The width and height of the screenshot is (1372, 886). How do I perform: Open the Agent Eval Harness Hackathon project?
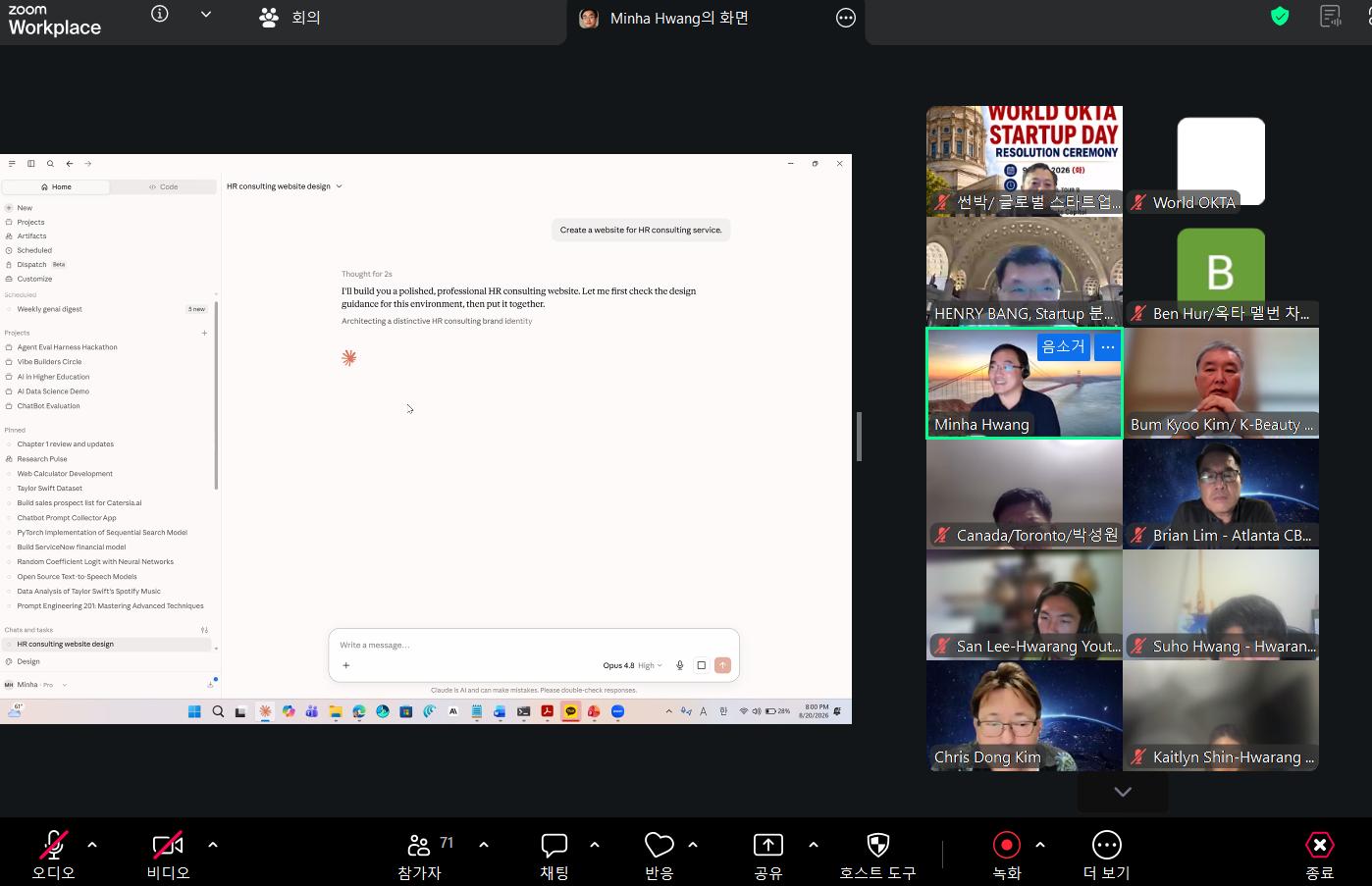click(67, 347)
